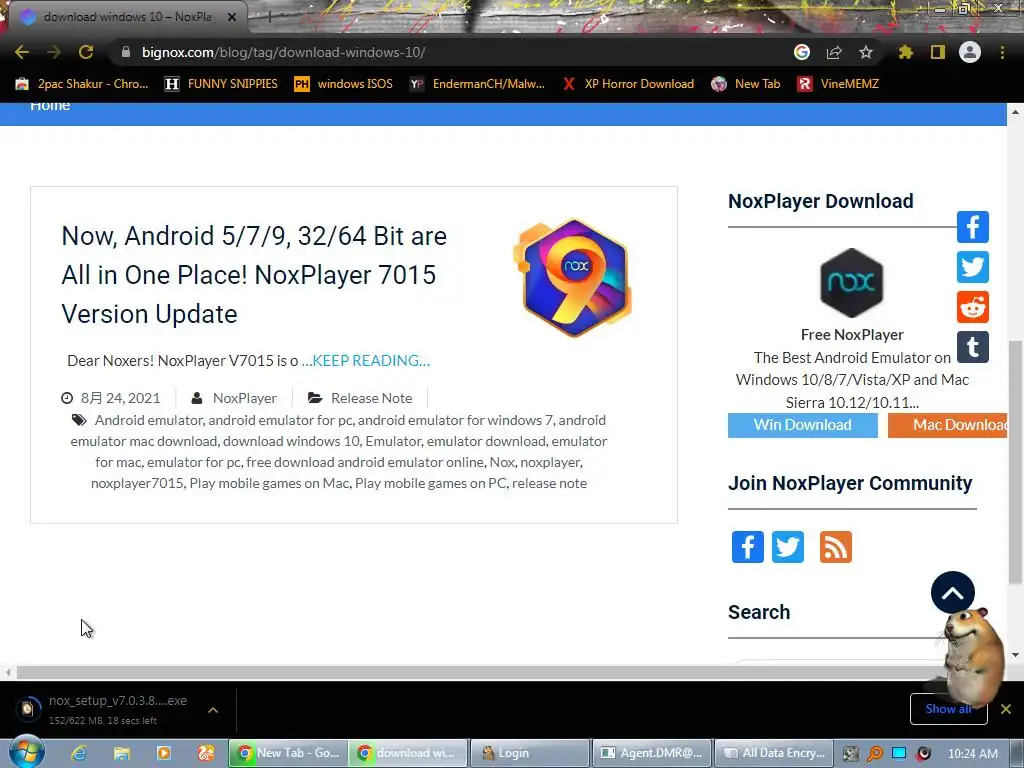Viewport: 1024px width, 768px height.
Task: Switch to New Tab - Go... taskbar window
Action: [288, 753]
